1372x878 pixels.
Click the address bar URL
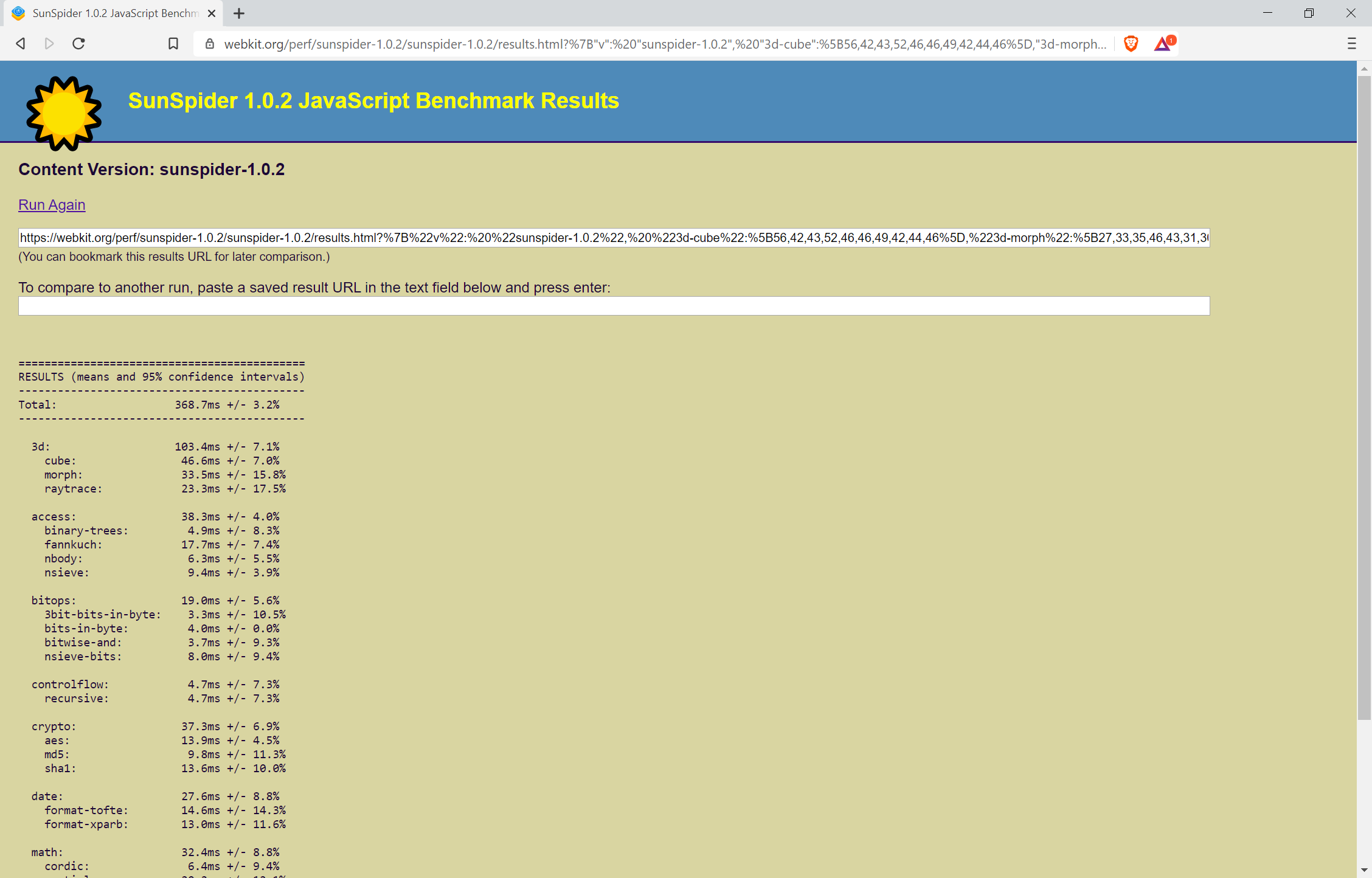pyautogui.click(x=664, y=44)
